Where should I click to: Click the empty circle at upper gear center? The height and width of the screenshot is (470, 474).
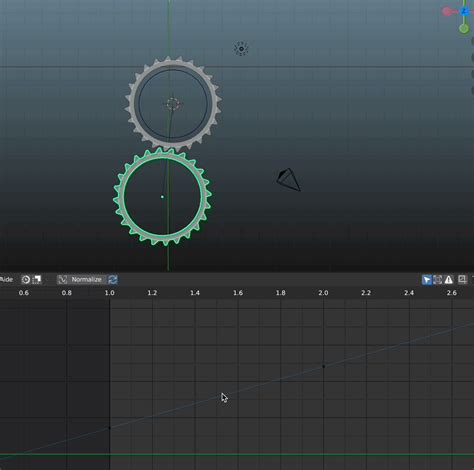[x=173, y=104]
